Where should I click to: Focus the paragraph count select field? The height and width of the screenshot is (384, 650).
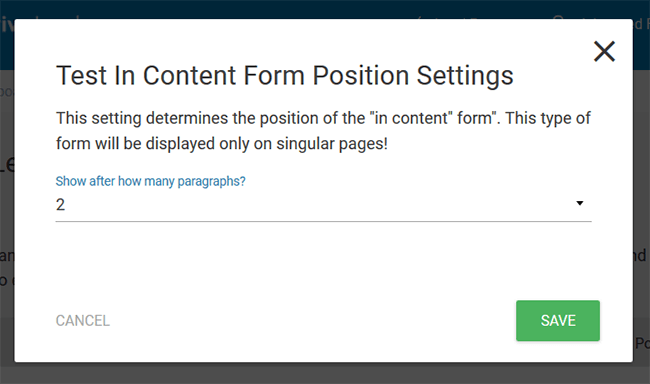coord(323,204)
